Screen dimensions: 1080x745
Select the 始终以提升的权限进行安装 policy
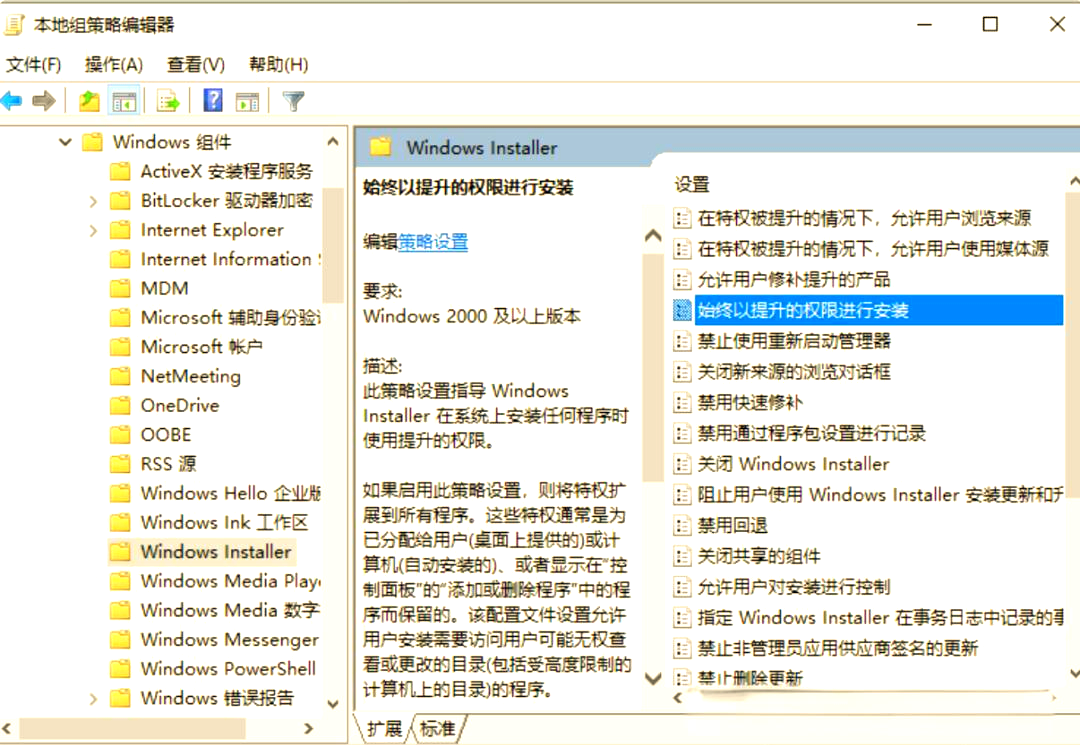click(x=810, y=310)
